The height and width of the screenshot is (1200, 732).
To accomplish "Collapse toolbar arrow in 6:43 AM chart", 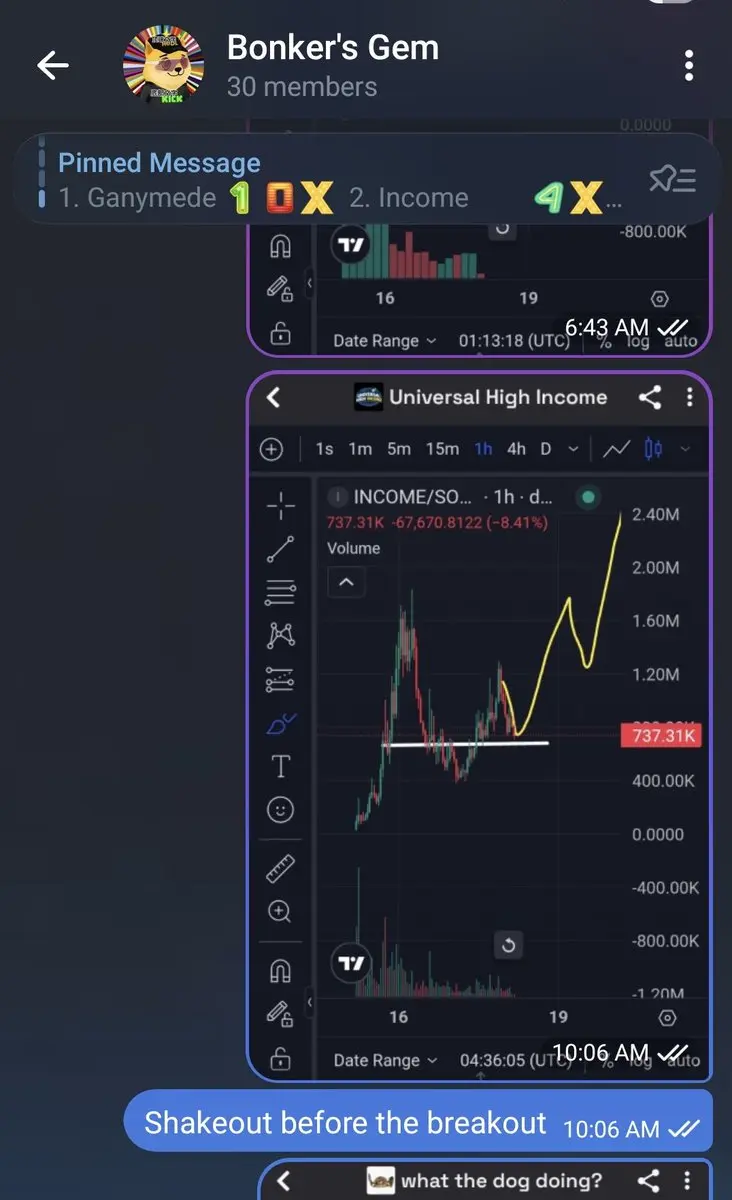I will coord(309,282).
